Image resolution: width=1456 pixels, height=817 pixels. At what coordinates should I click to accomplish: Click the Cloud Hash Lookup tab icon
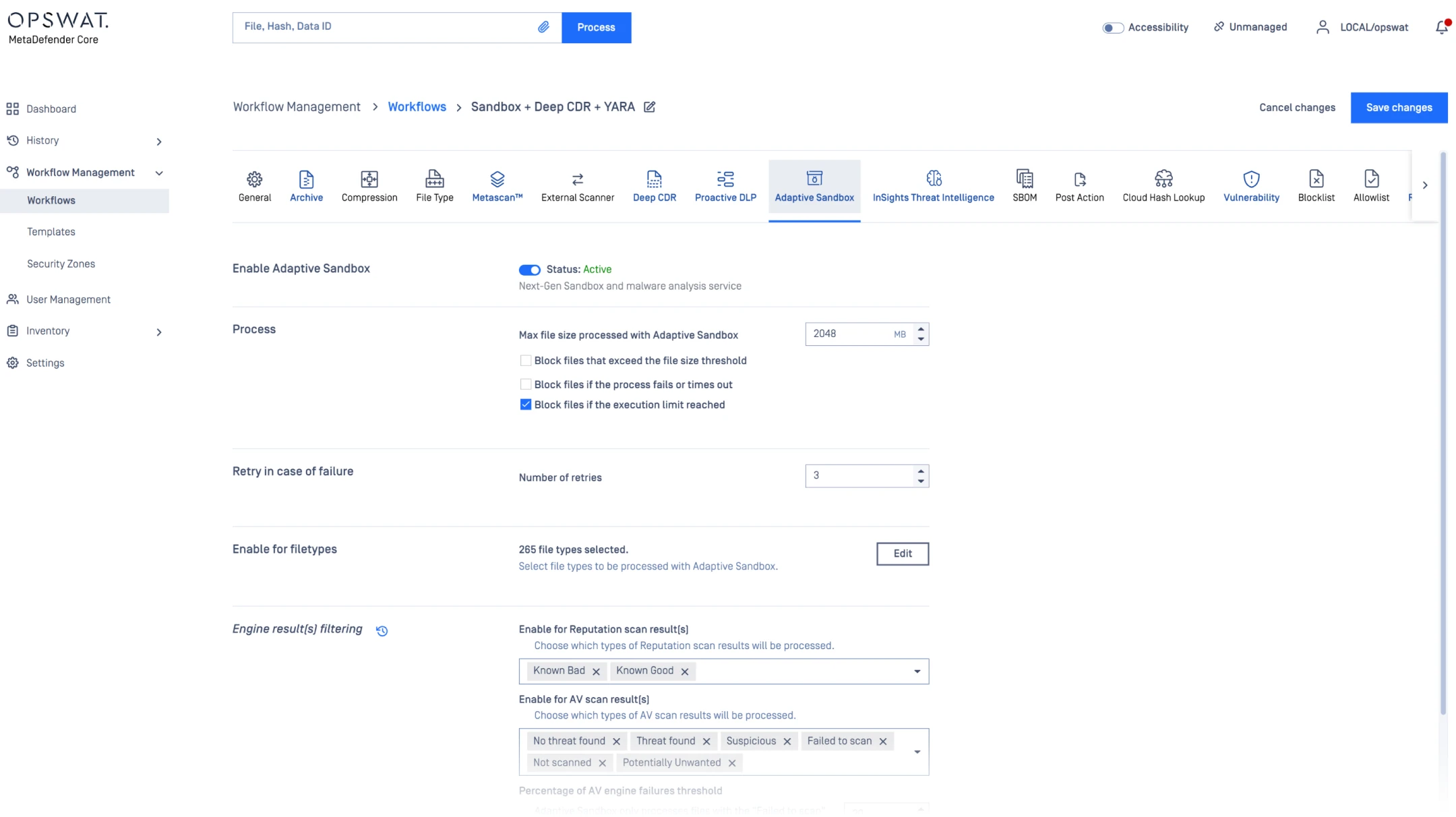coord(1163,179)
